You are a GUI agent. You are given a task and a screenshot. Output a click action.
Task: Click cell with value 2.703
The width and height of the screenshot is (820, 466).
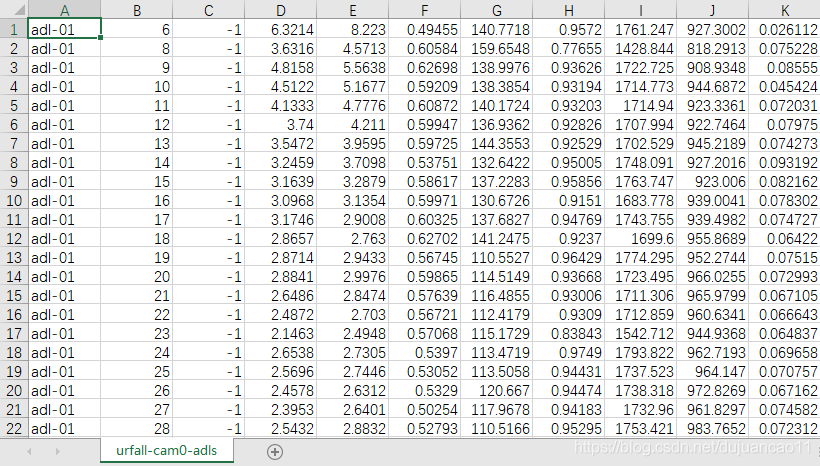[x=352, y=315]
